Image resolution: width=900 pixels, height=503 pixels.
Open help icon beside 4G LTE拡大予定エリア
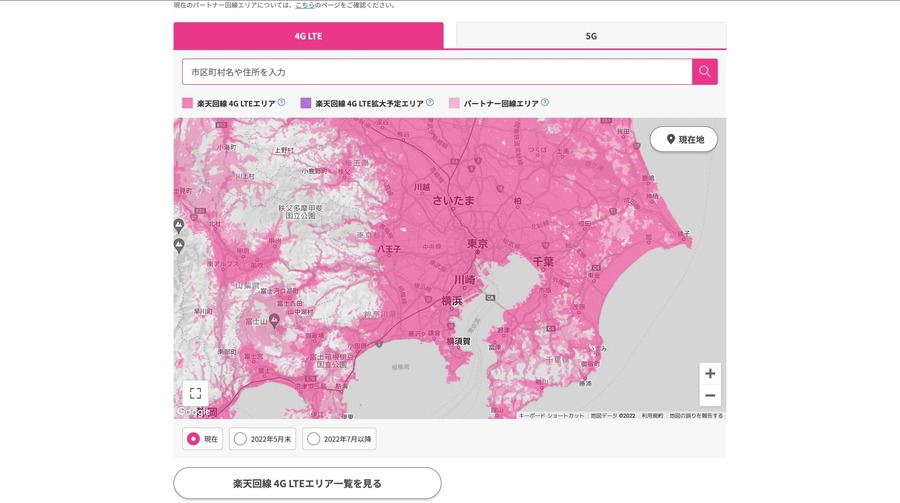point(430,102)
